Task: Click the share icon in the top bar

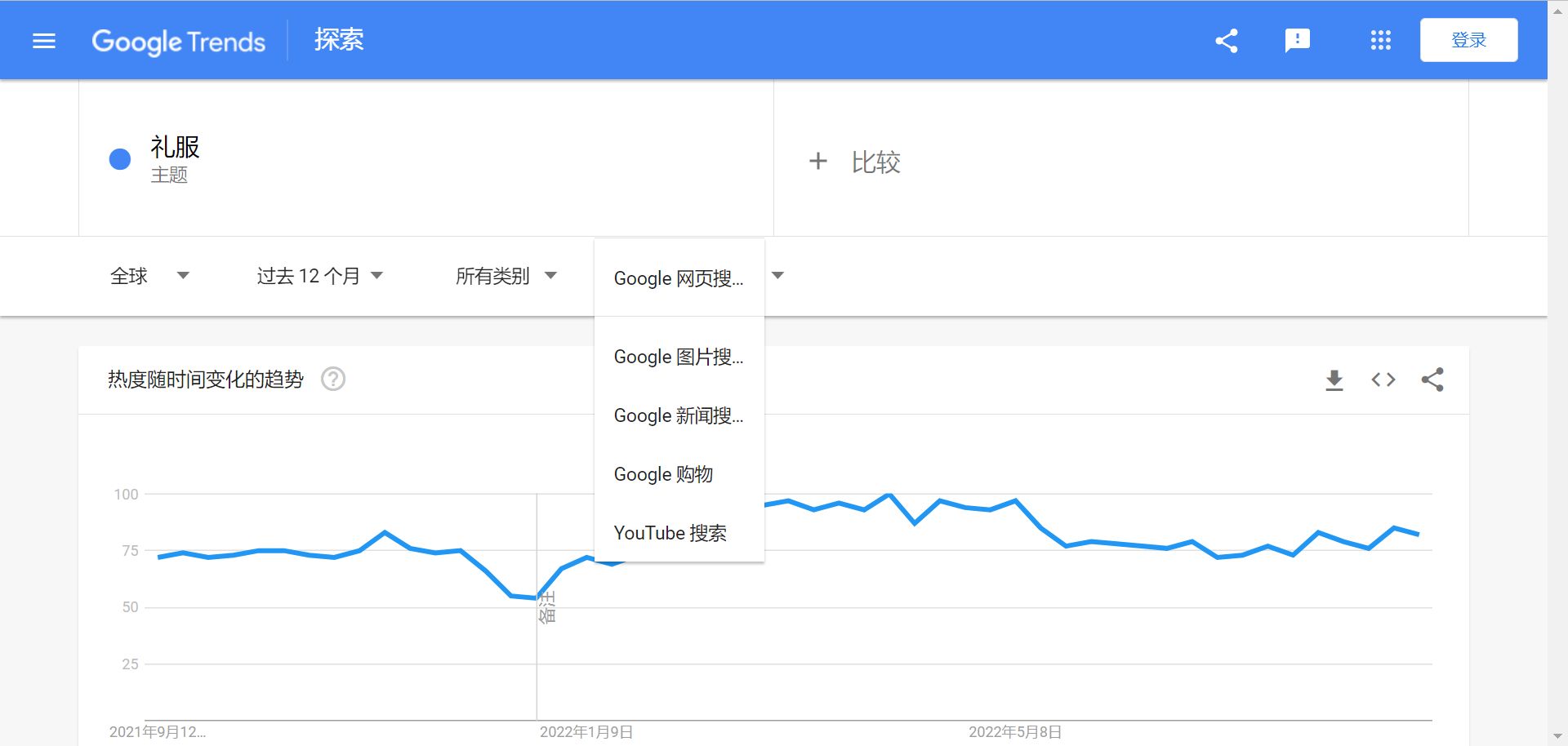Action: (1226, 40)
